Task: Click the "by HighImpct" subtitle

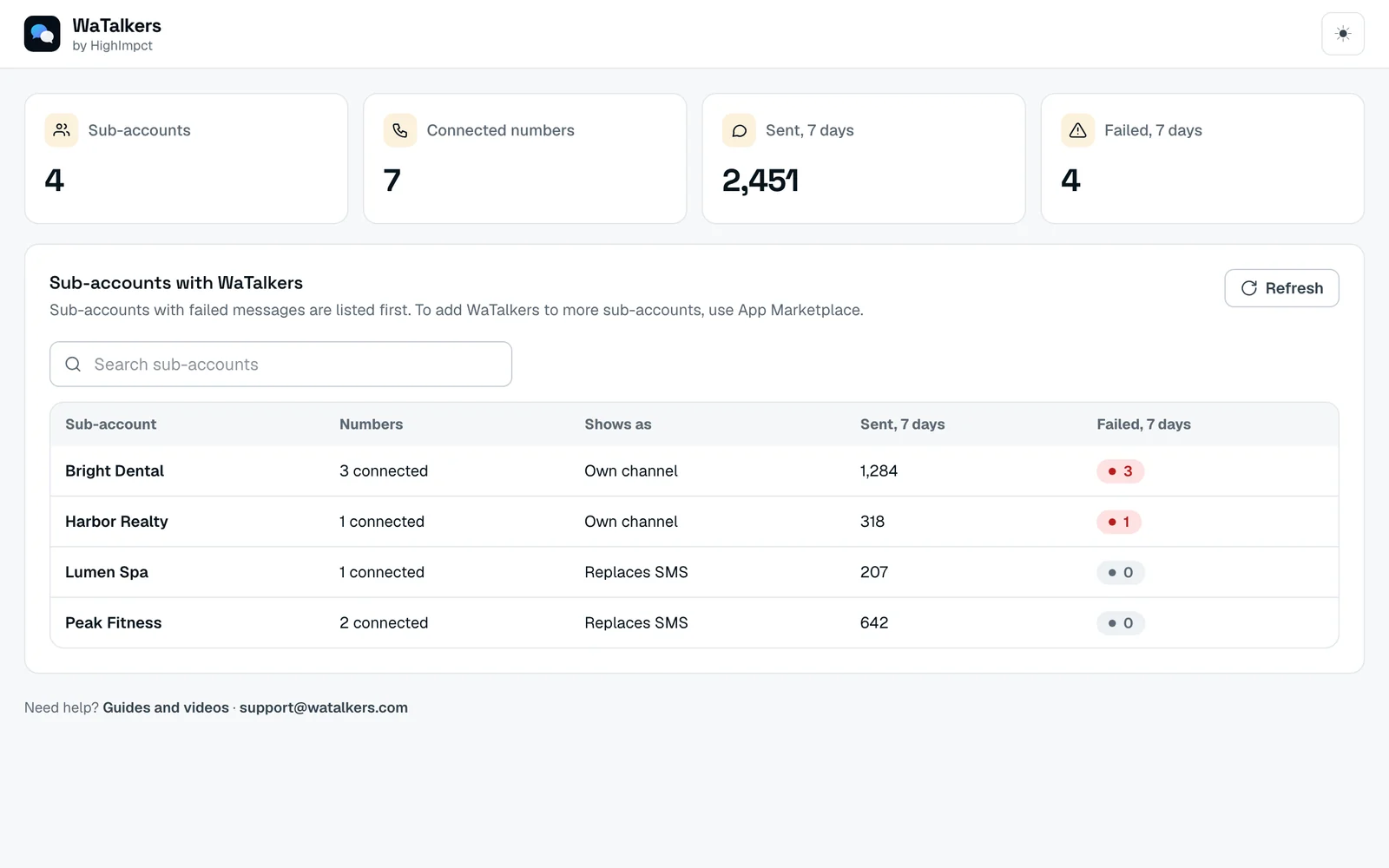Action: click(112, 46)
